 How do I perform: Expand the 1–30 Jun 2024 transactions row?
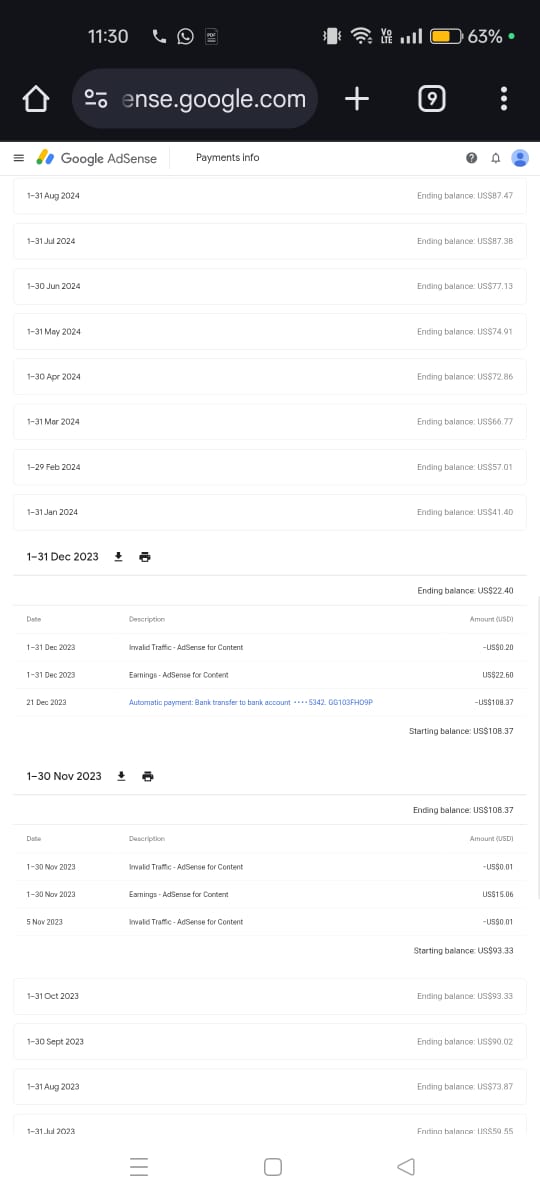pos(270,286)
